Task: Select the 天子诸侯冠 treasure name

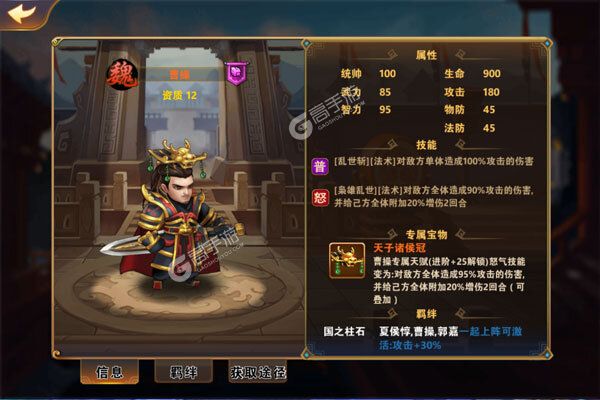Action: [399, 248]
